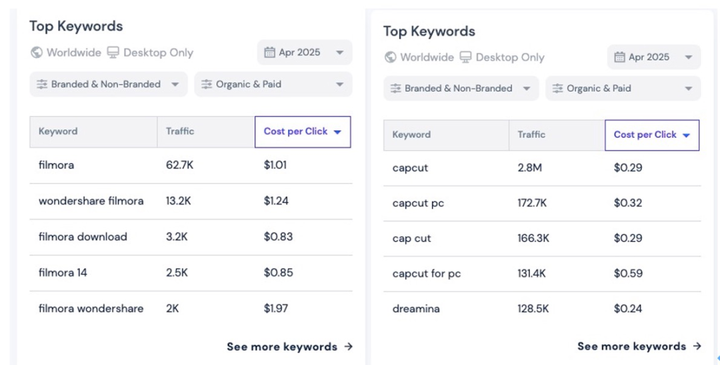The width and height of the screenshot is (720, 365).
Task: Click calendar icon beside Apr 2025 in left panel
Action: (270, 52)
